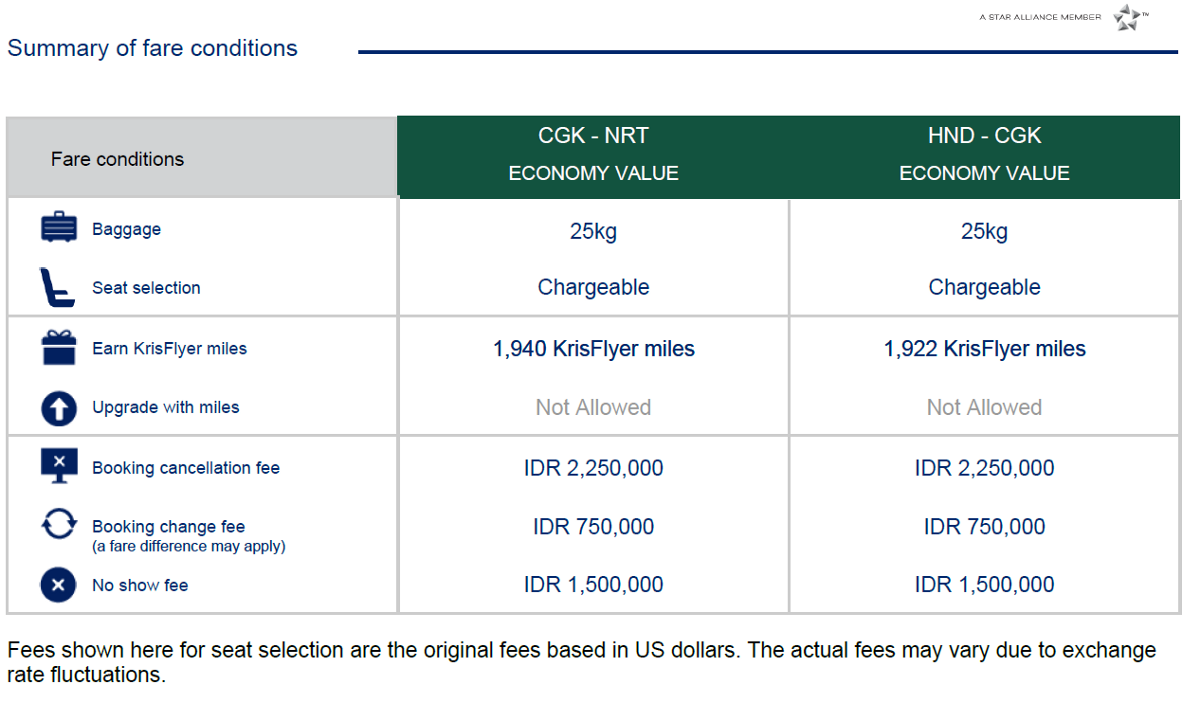Click the Baggage suitcase icon
The image size is (1200, 702).
click(x=58, y=228)
